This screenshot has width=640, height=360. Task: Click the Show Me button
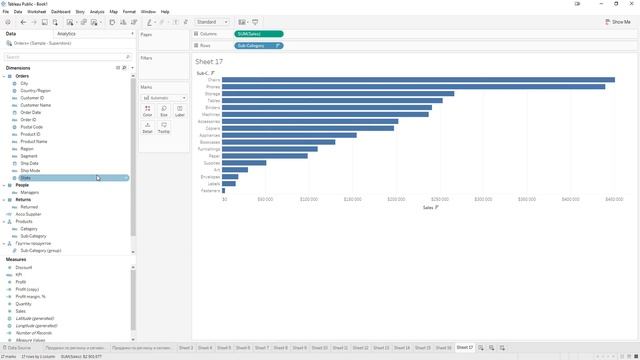618,22
